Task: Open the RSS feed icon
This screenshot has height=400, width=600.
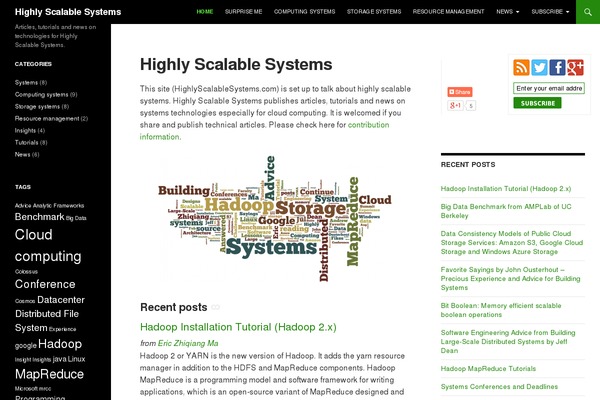Action: click(521, 67)
